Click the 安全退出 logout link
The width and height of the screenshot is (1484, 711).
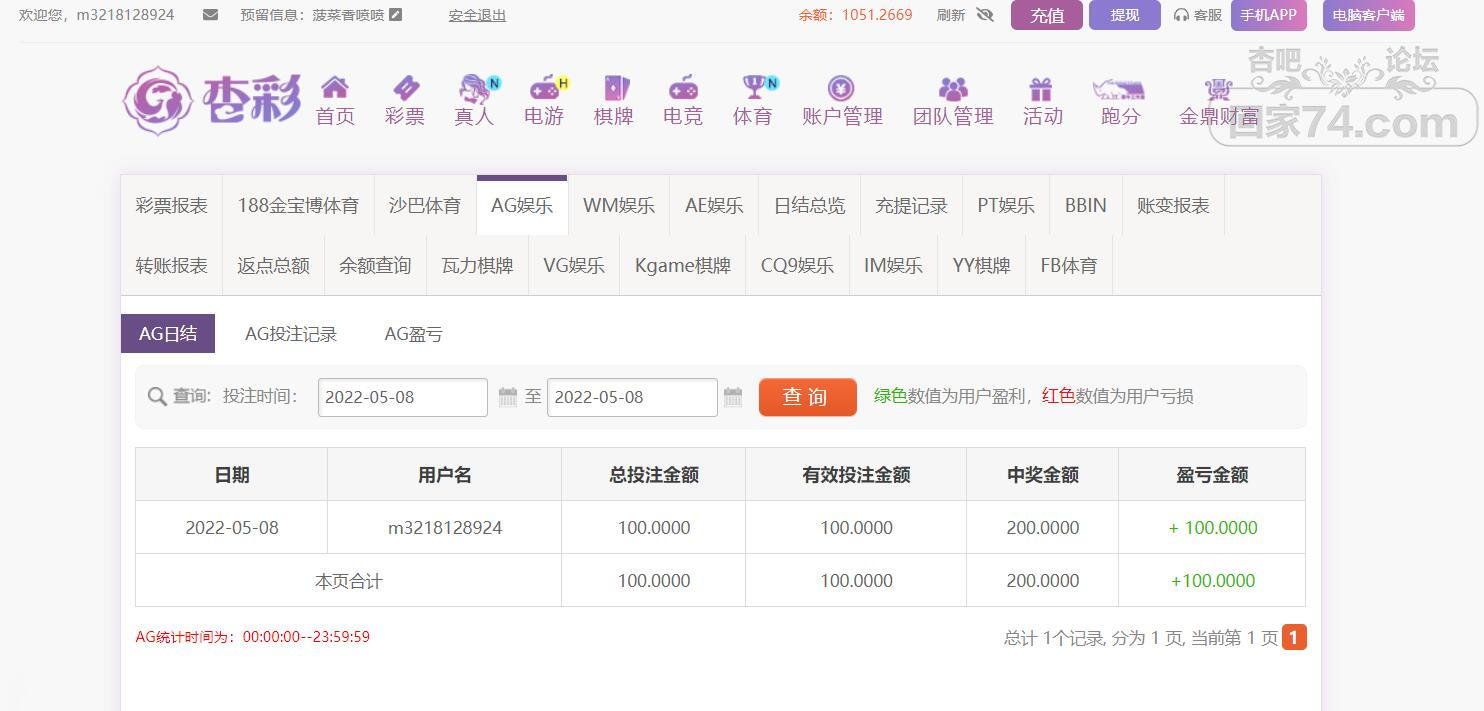click(477, 15)
